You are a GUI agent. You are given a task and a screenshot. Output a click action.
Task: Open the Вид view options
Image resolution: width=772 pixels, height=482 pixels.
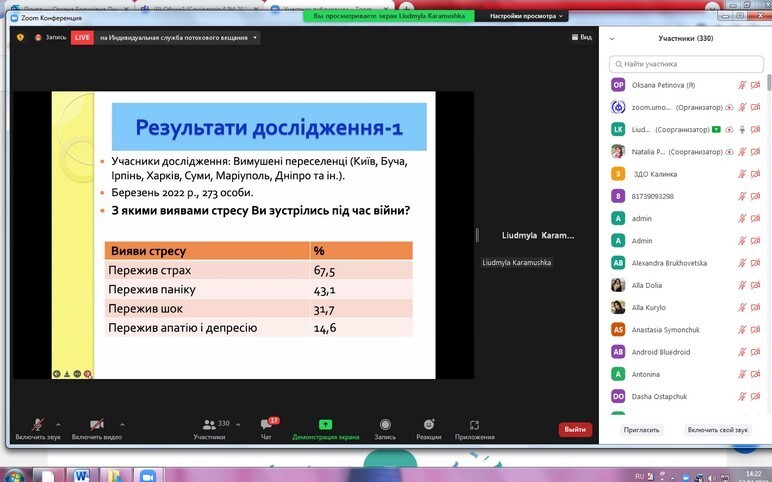[581, 37]
